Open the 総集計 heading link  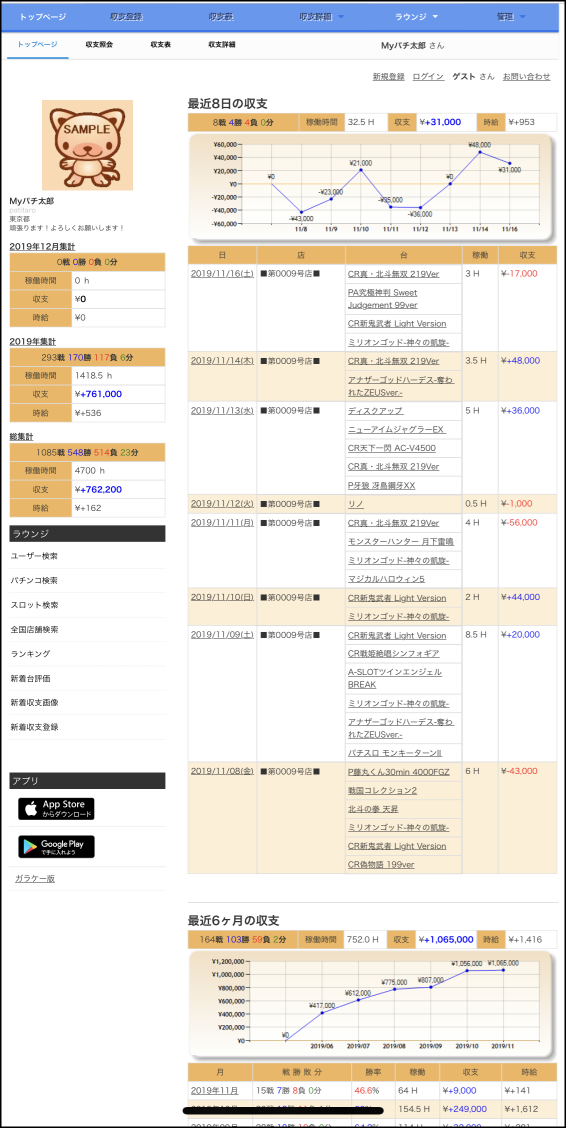tap(23, 437)
